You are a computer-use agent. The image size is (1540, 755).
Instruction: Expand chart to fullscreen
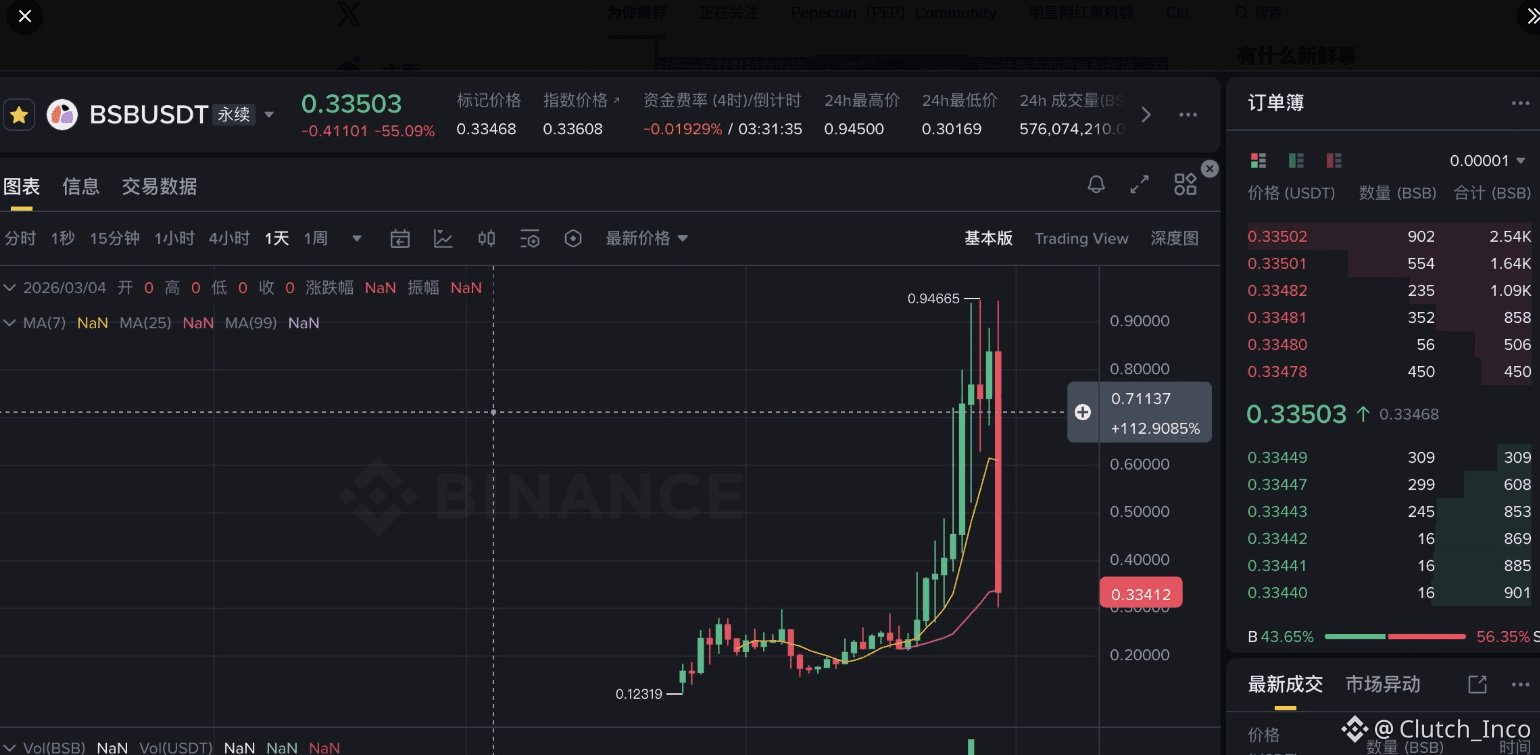1139,184
